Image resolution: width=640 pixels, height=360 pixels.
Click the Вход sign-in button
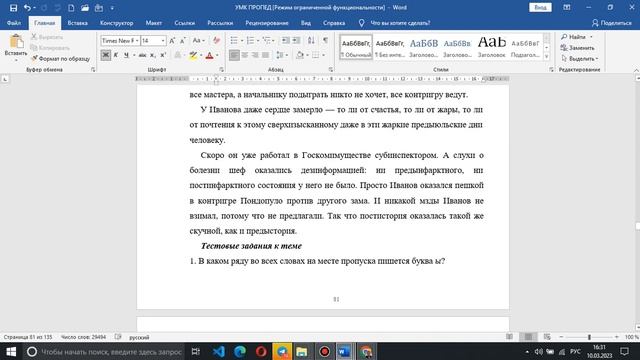pos(540,7)
